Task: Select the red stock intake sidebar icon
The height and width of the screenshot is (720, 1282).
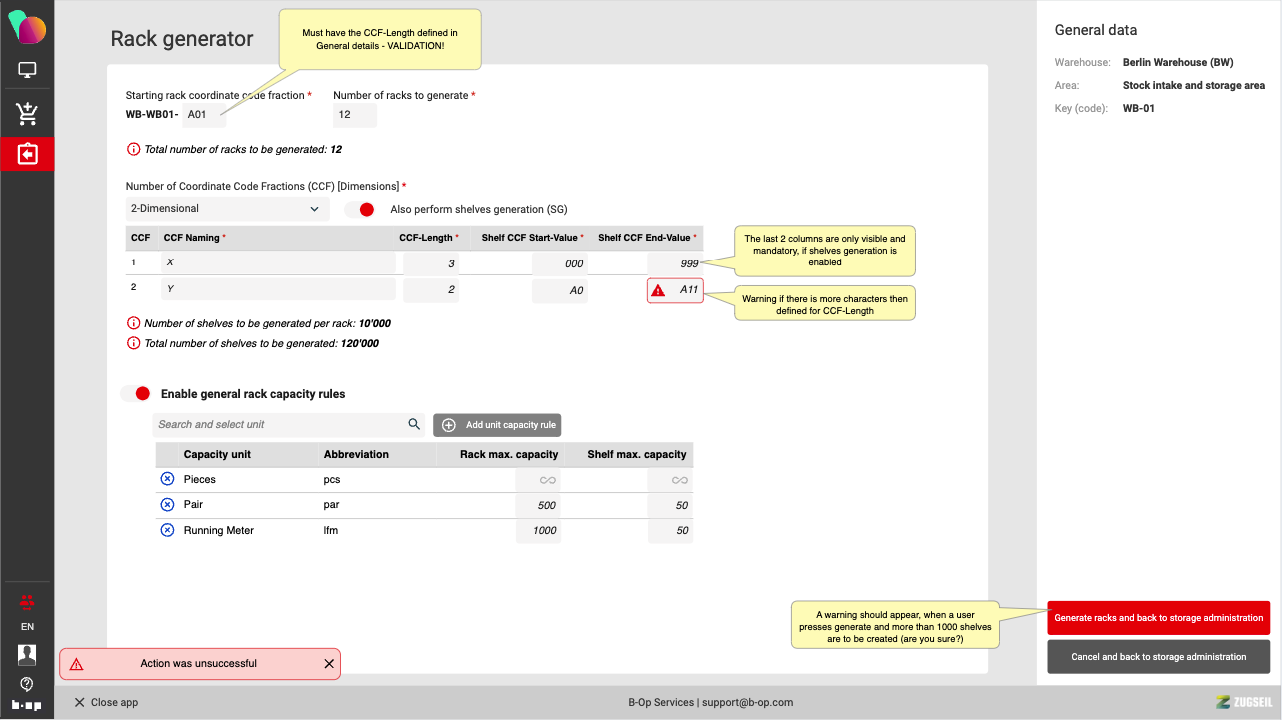Action: click(x=27, y=155)
